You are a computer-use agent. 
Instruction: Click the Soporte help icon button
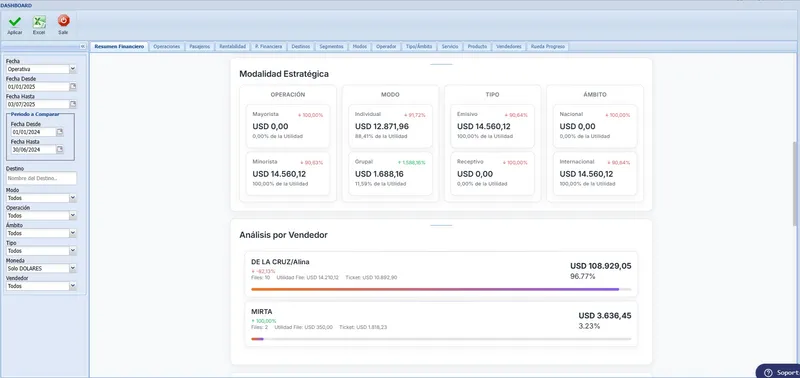[768, 372]
